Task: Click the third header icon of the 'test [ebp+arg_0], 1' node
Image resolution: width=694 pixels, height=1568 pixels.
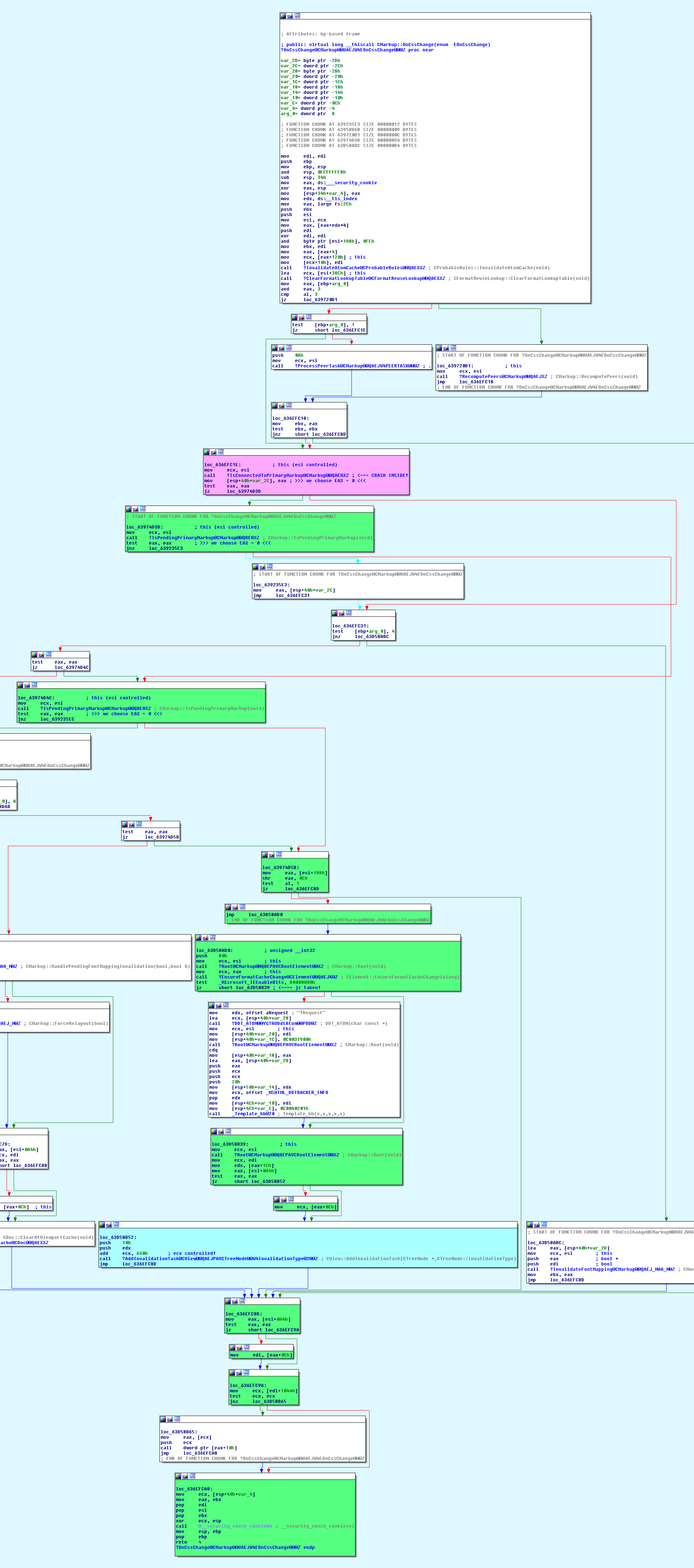Action: click(x=309, y=317)
